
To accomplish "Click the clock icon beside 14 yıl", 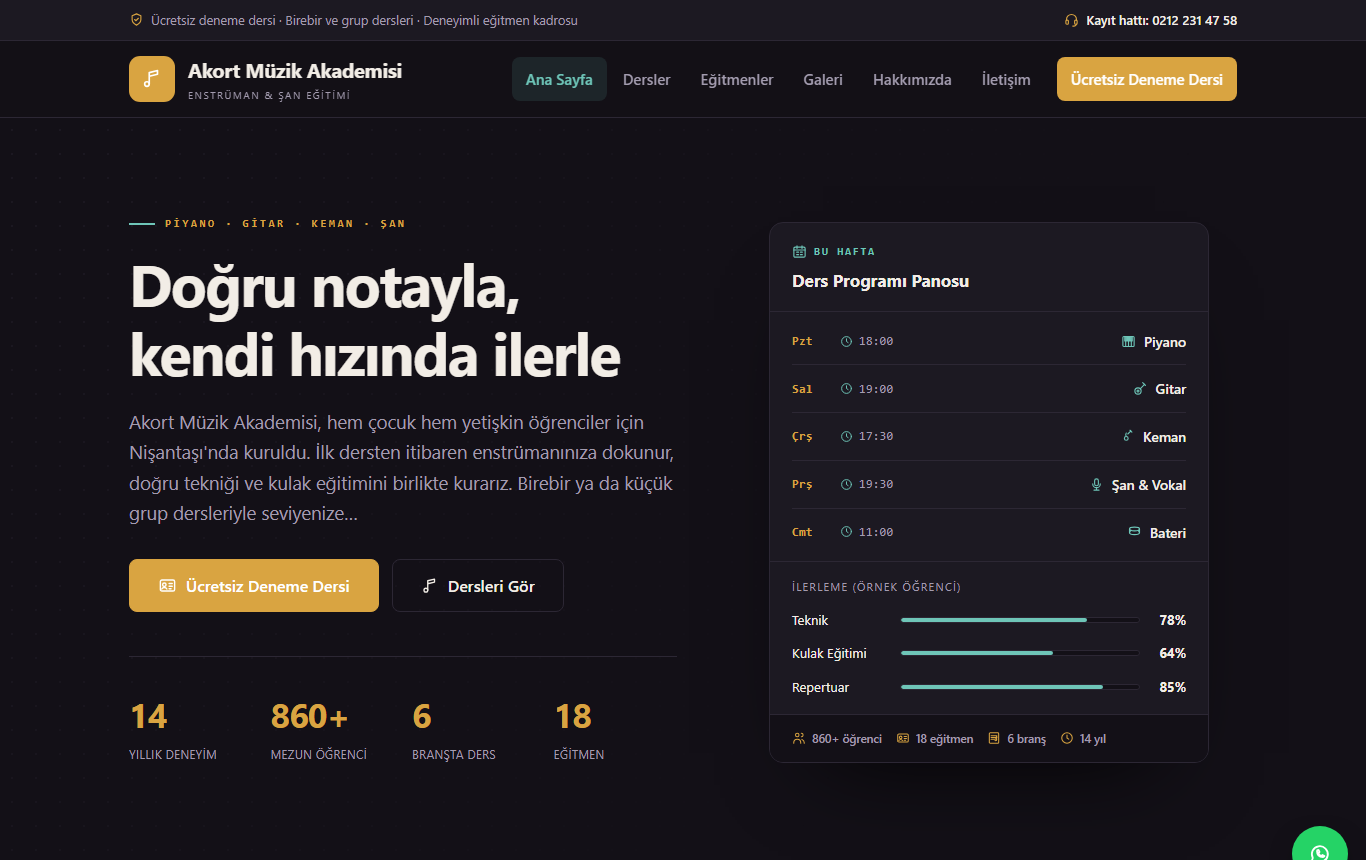I will (x=1067, y=738).
